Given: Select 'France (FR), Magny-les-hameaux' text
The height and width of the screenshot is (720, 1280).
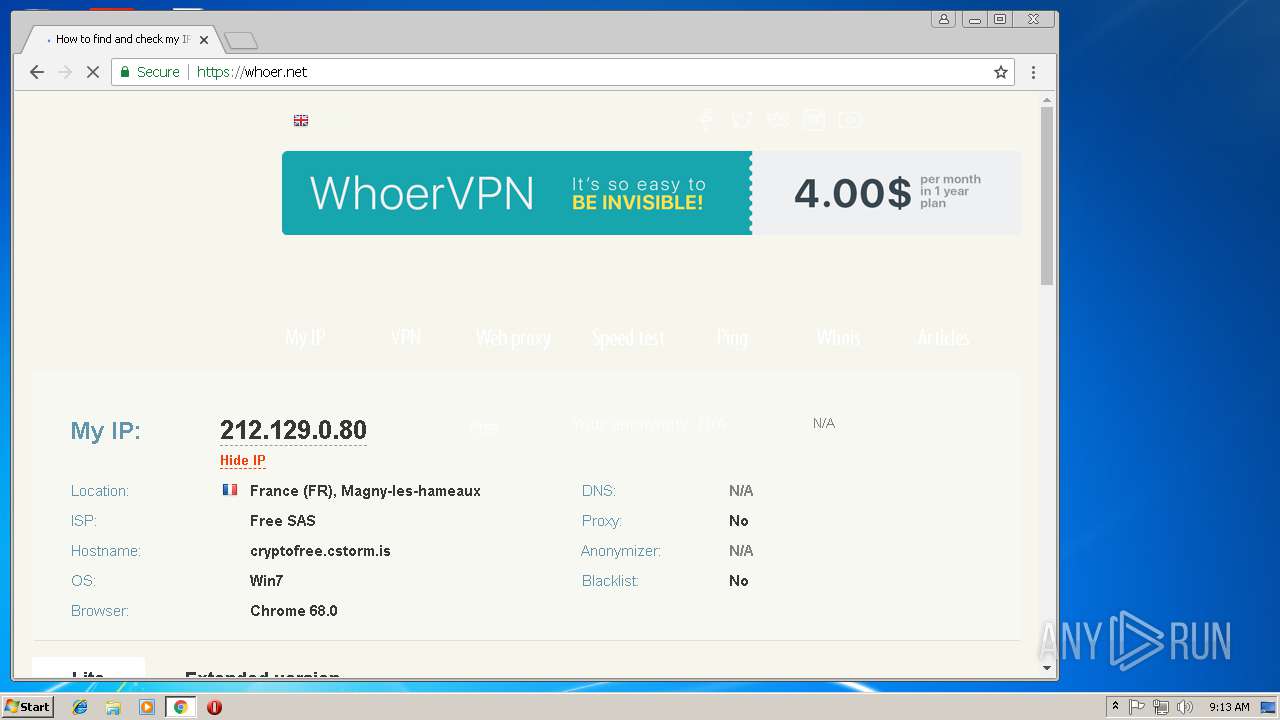Looking at the screenshot, I should pos(365,491).
